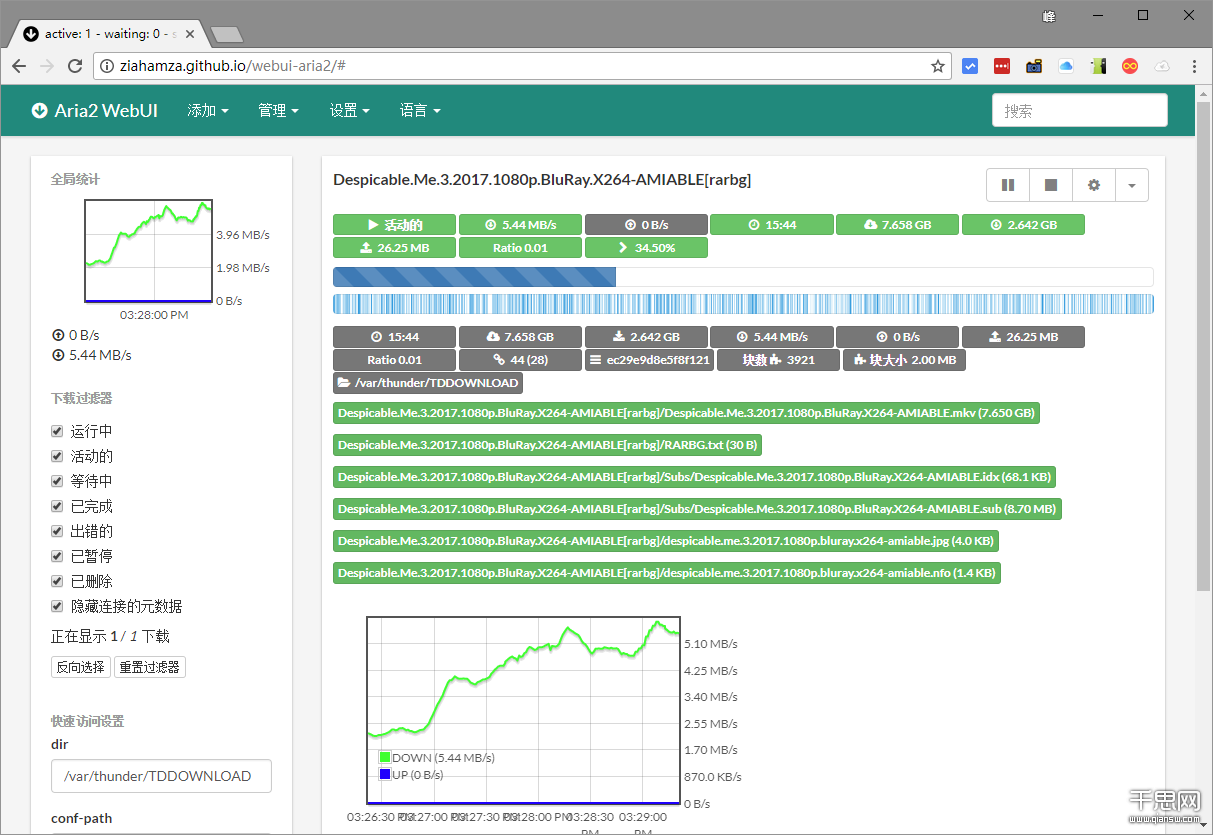Reload the page with the refresh icon
The image size is (1213, 835).
(74, 66)
